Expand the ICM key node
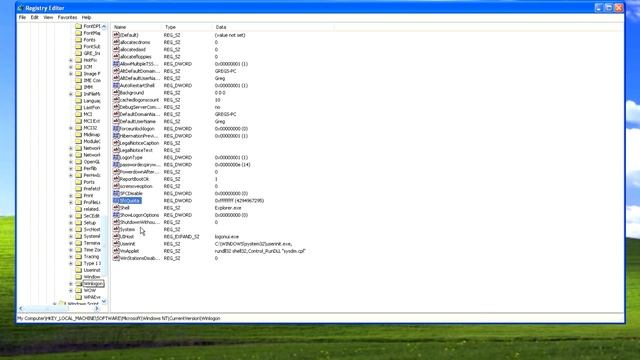The image size is (640, 360). (71, 67)
